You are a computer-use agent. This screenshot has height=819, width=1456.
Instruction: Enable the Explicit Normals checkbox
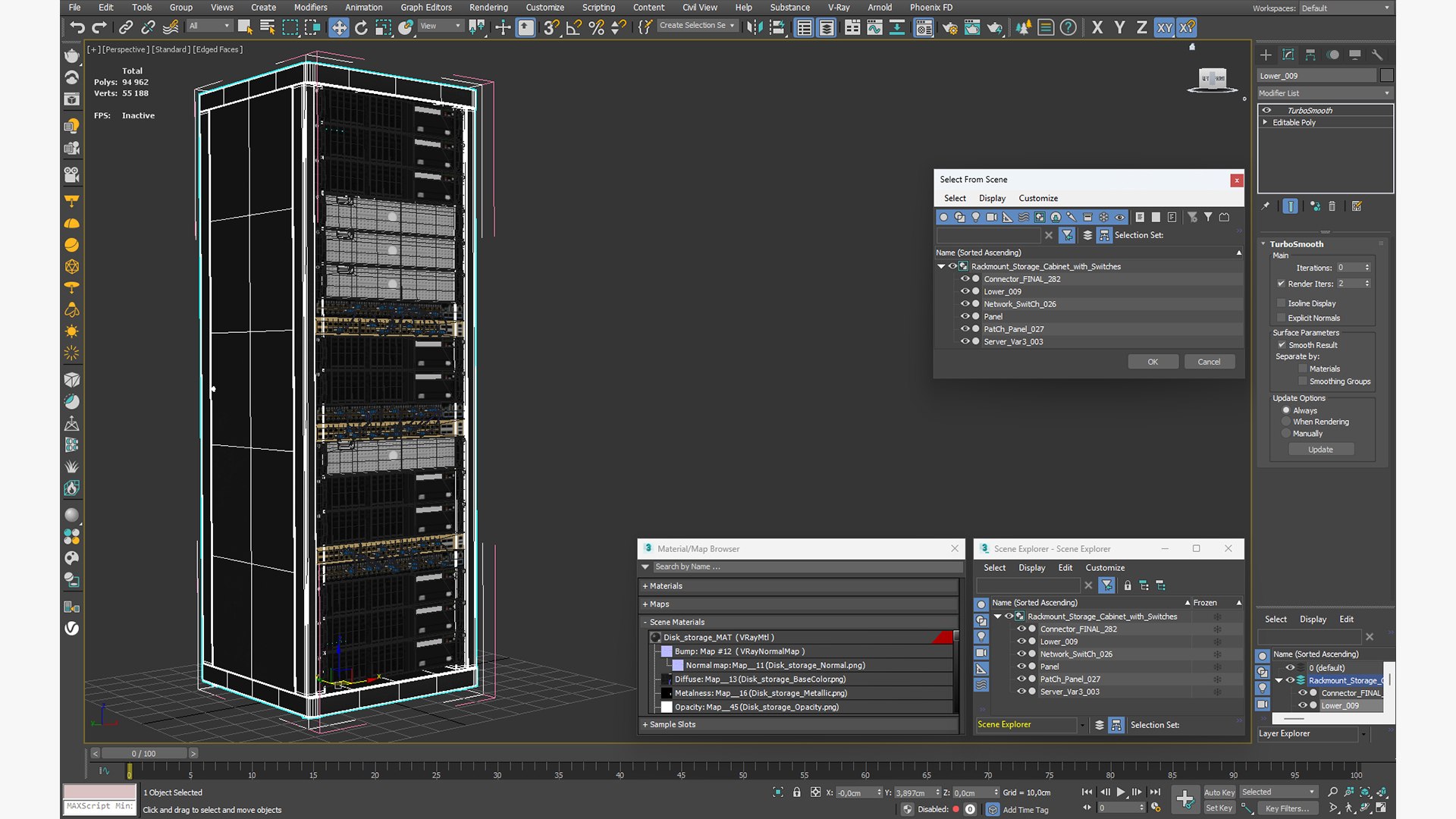[x=1282, y=318]
